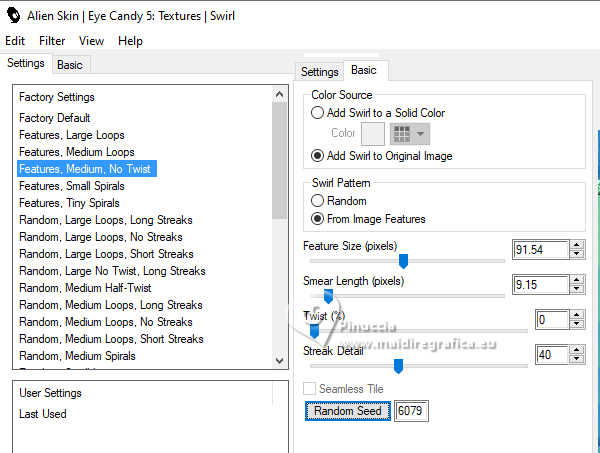Click the Feature Size slider handle
The width and height of the screenshot is (600, 453).
pyautogui.click(x=403, y=261)
